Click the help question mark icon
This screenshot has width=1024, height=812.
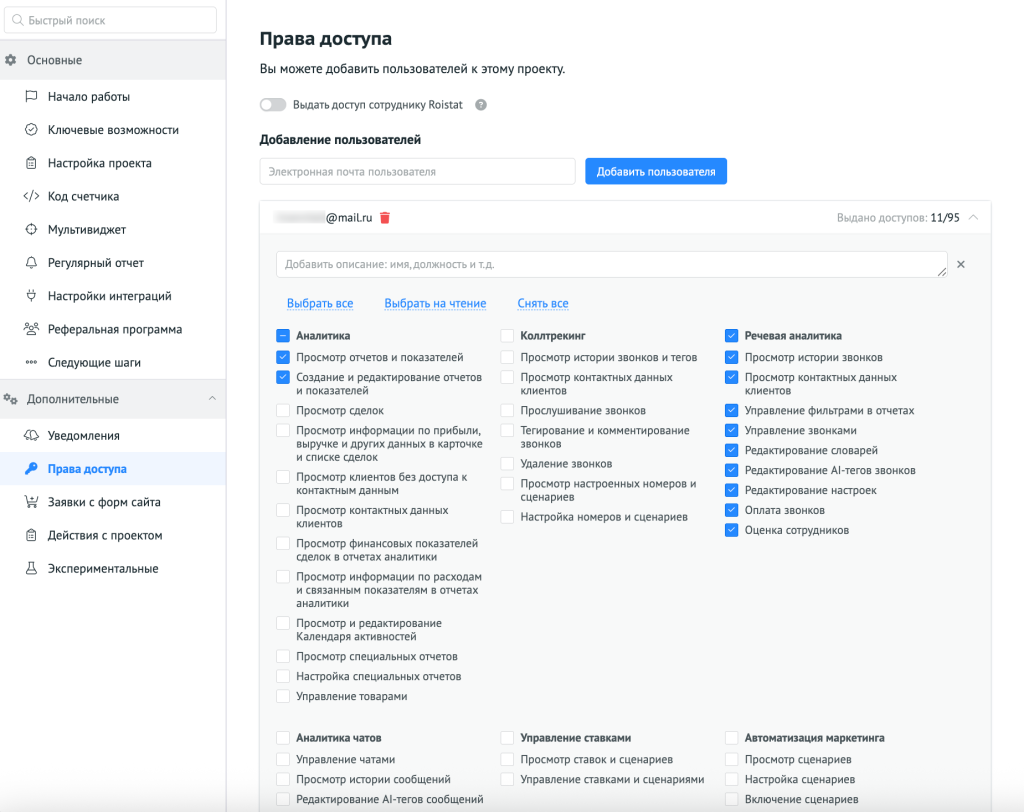(x=481, y=105)
